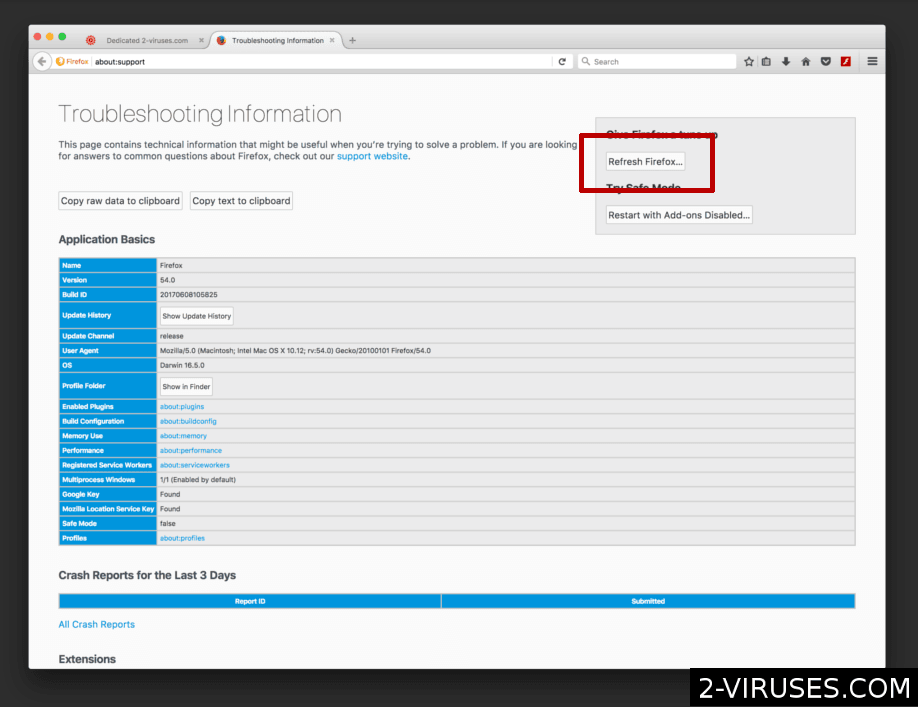This screenshot has height=707, width=918.
Task: Click the Update Channel value release
Action: (x=172, y=336)
